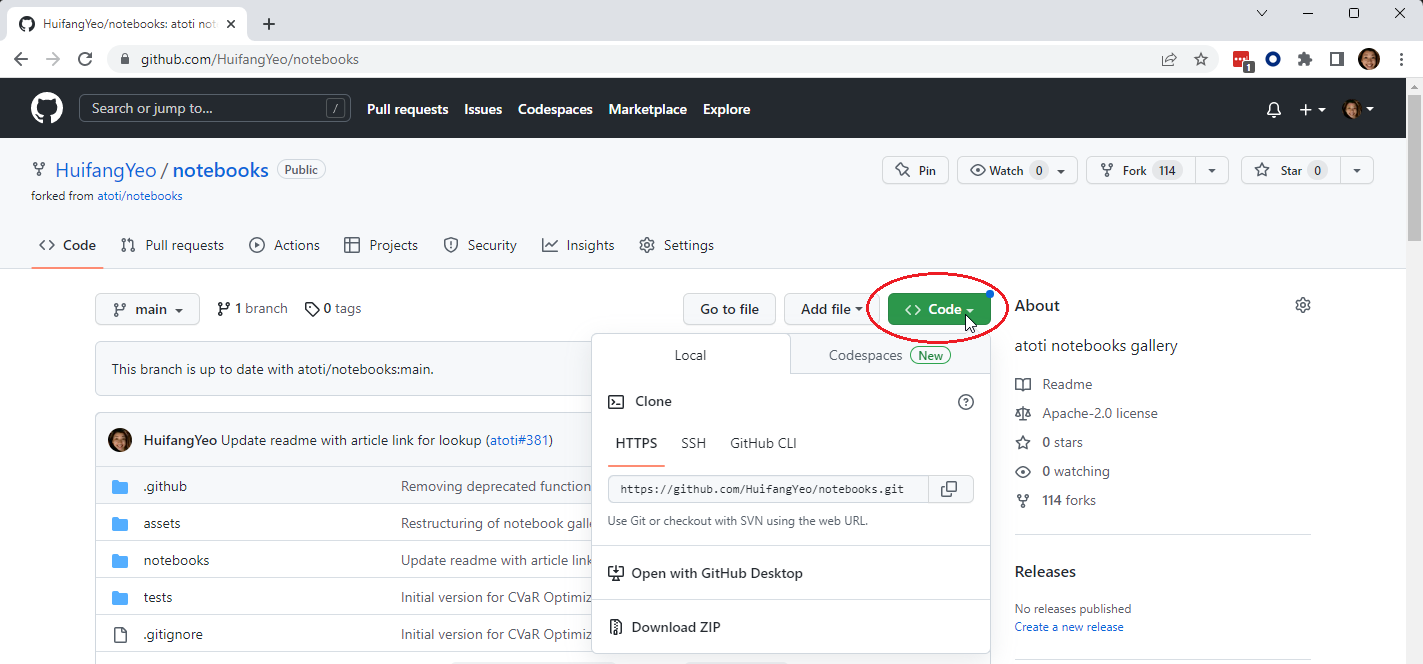Open the Add file dropdown

click(831, 309)
